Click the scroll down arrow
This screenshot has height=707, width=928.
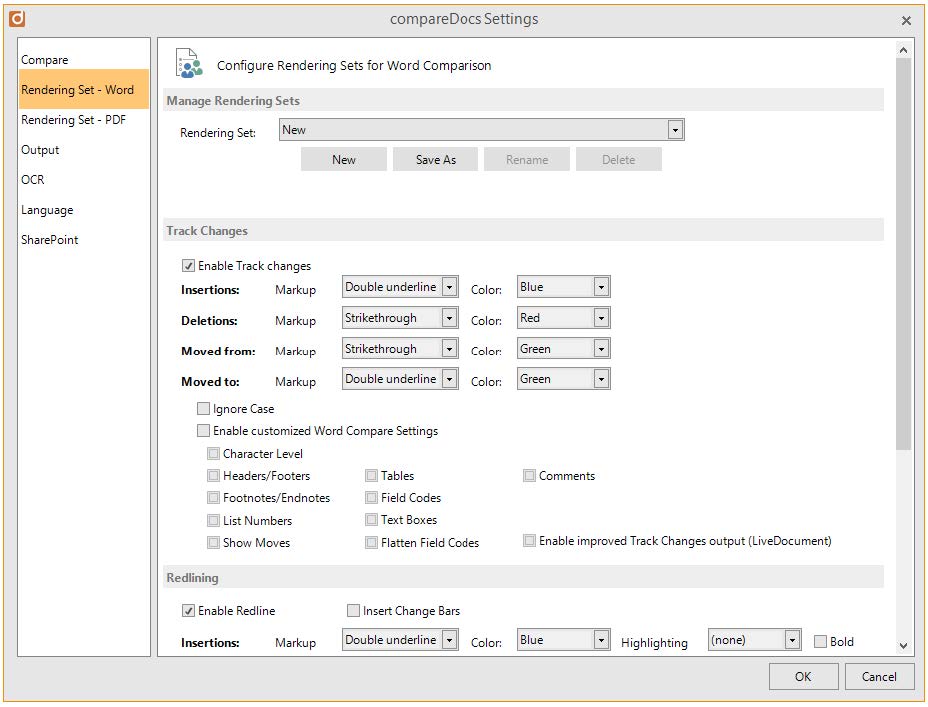click(x=903, y=645)
